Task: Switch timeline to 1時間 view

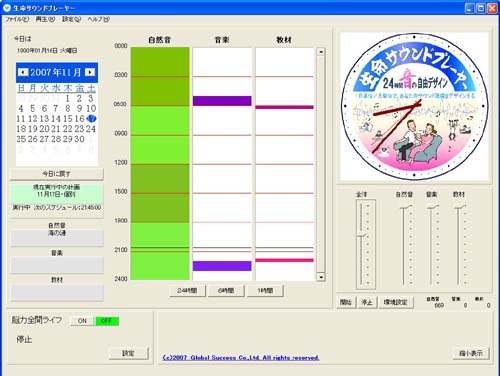Action: click(265, 291)
